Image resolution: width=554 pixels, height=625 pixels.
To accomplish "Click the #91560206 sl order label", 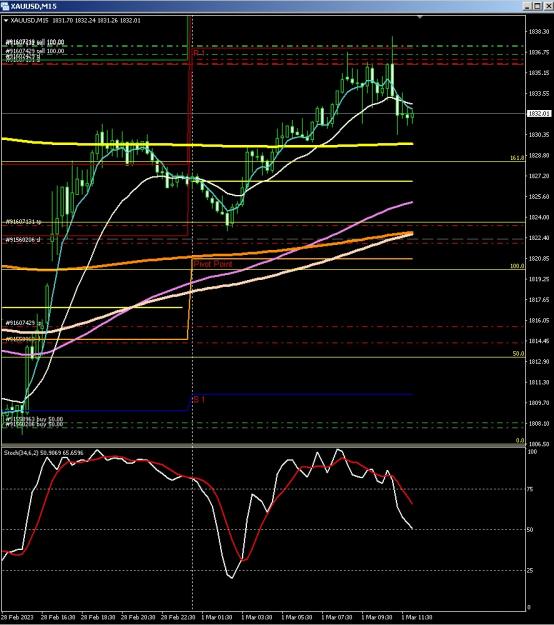I will [23, 240].
